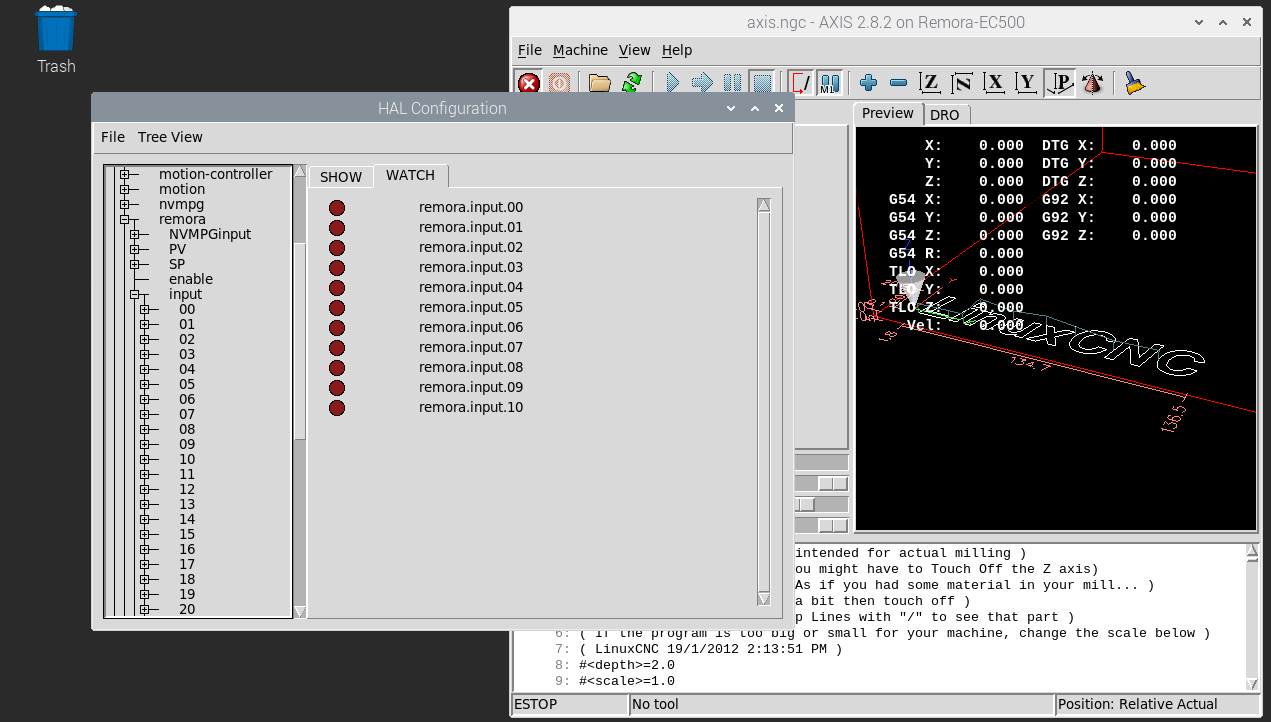Click the remora.input.03 watch entry
The width and height of the screenshot is (1271, 722).
tap(471, 267)
